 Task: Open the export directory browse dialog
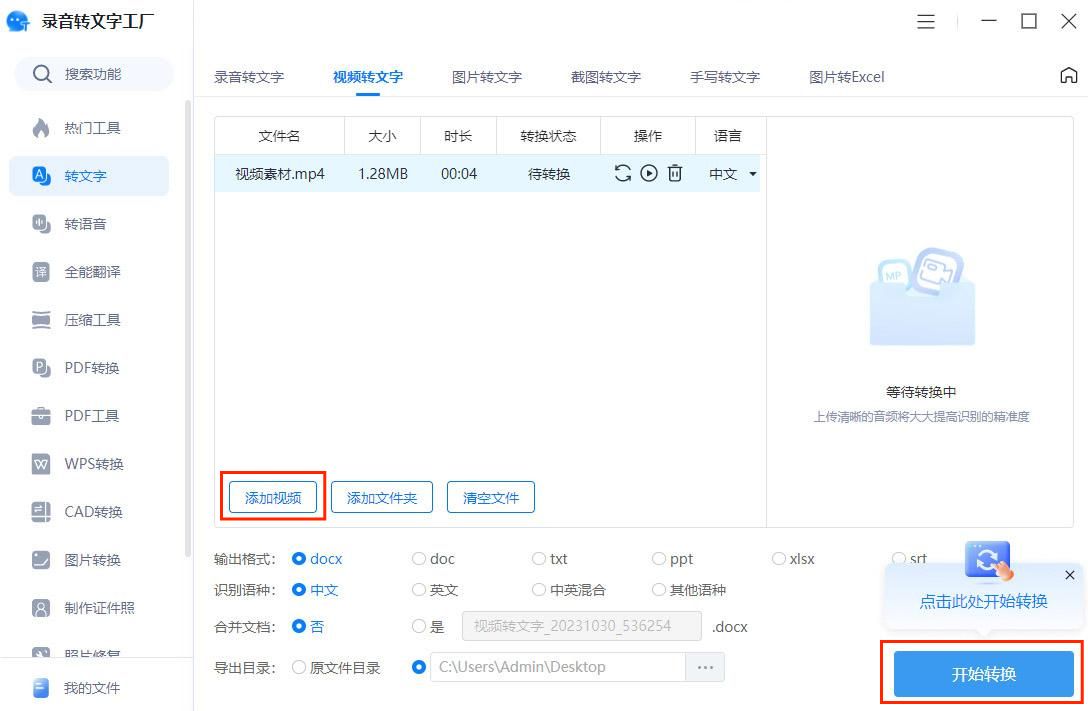click(x=705, y=667)
